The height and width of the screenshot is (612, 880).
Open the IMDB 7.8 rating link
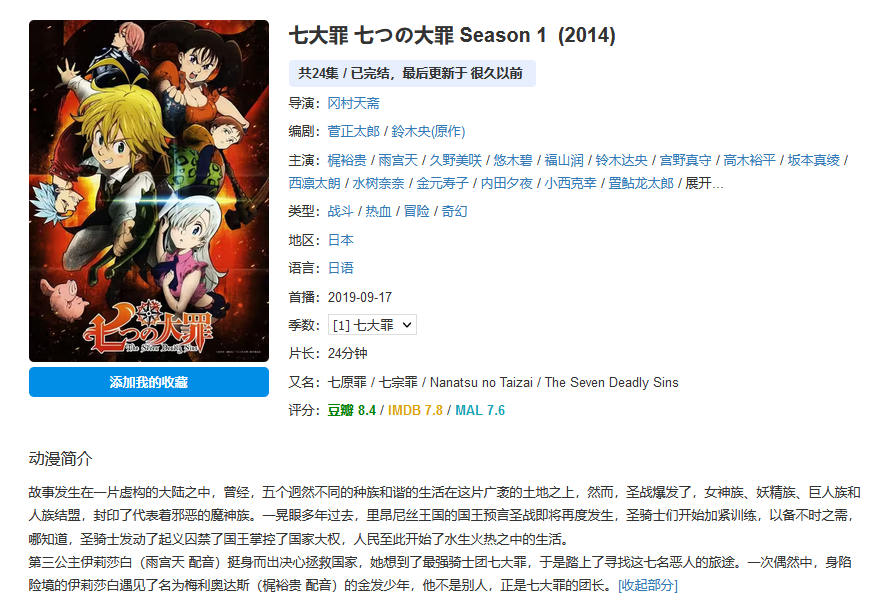point(415,410)
